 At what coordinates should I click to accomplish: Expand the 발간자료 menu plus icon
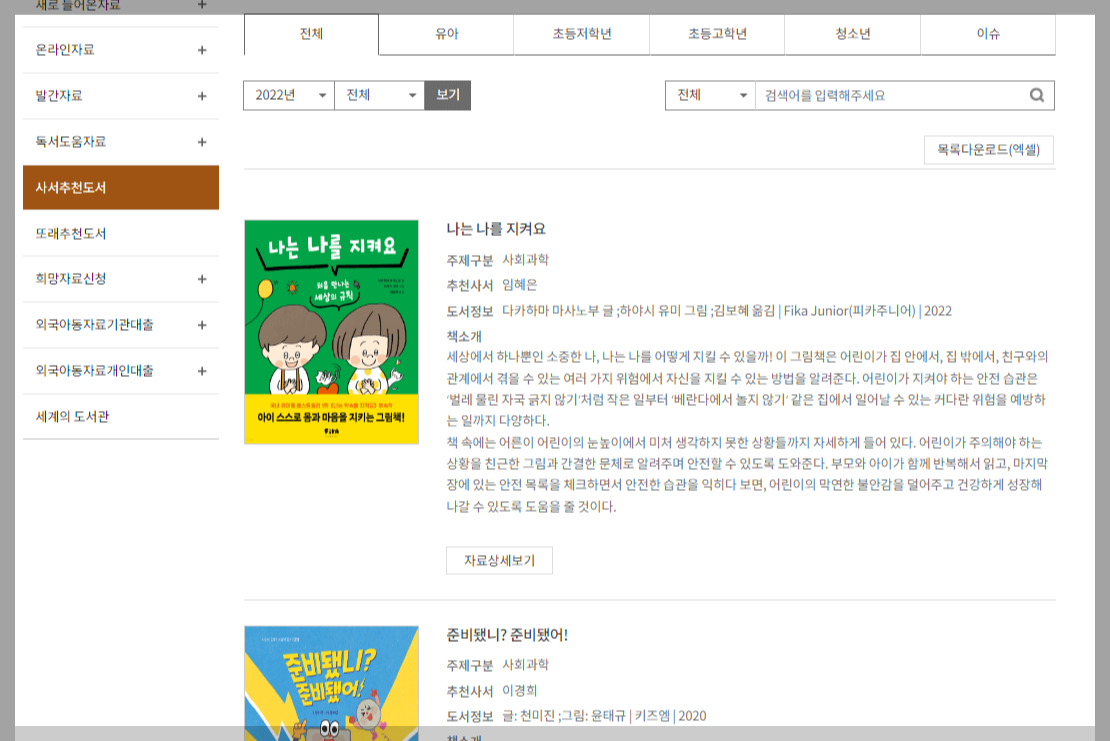tap(202, 96)
